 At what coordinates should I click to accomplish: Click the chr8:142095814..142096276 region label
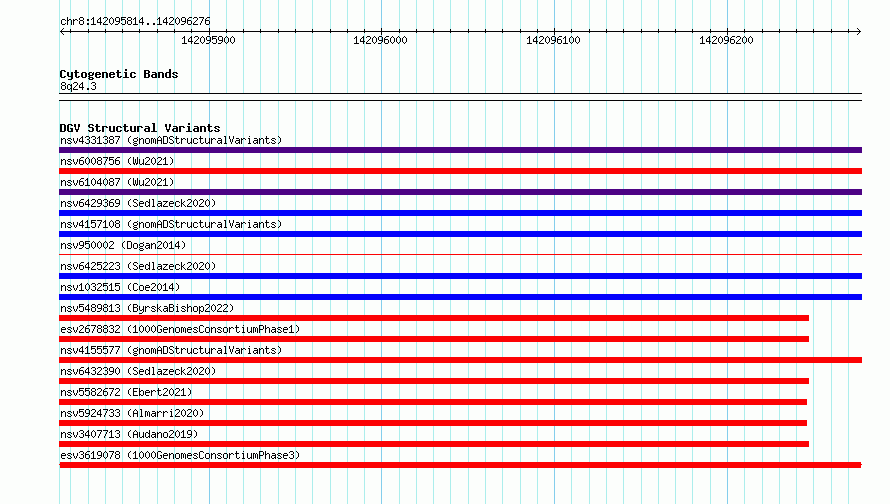click(x=135, y=22)
